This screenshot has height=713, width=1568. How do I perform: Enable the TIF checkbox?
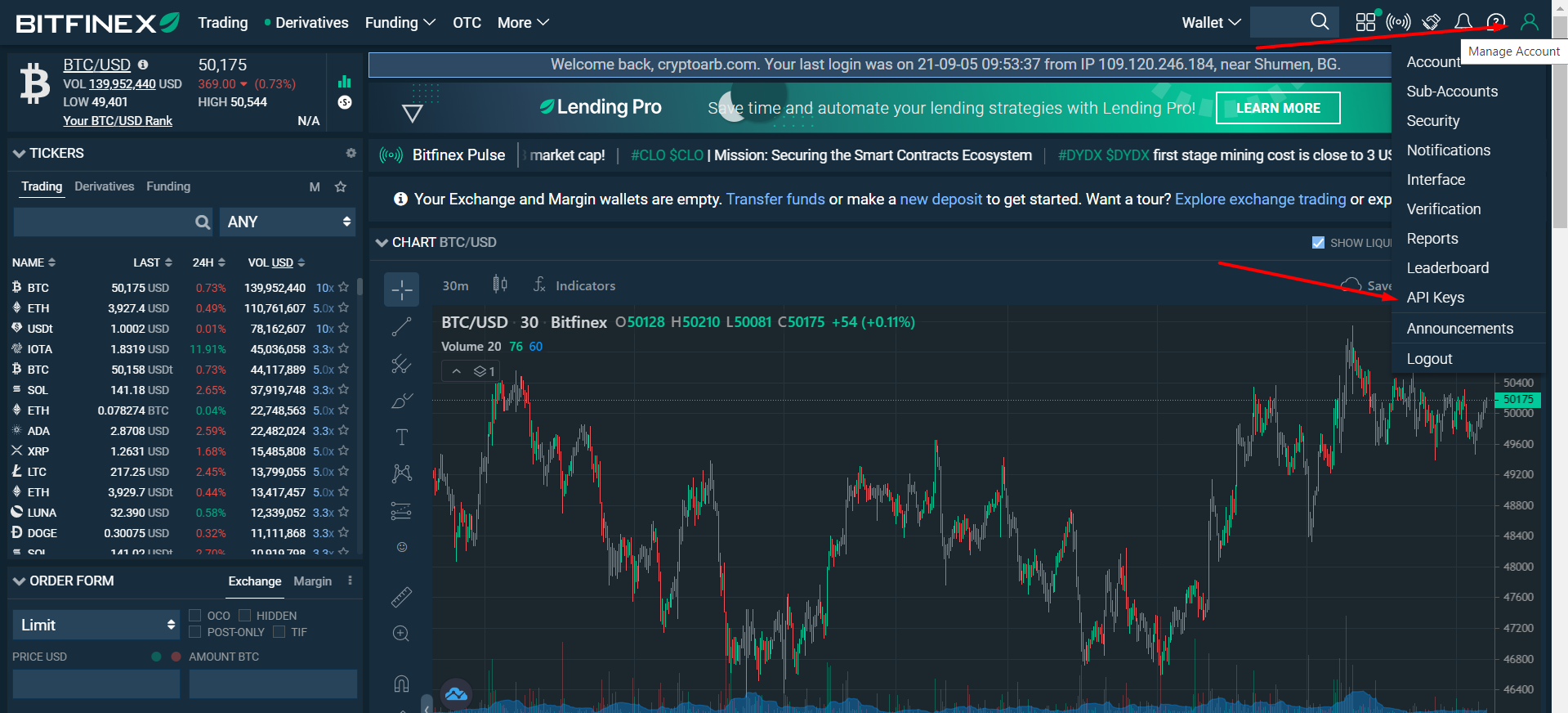click(x=279, y=631)
